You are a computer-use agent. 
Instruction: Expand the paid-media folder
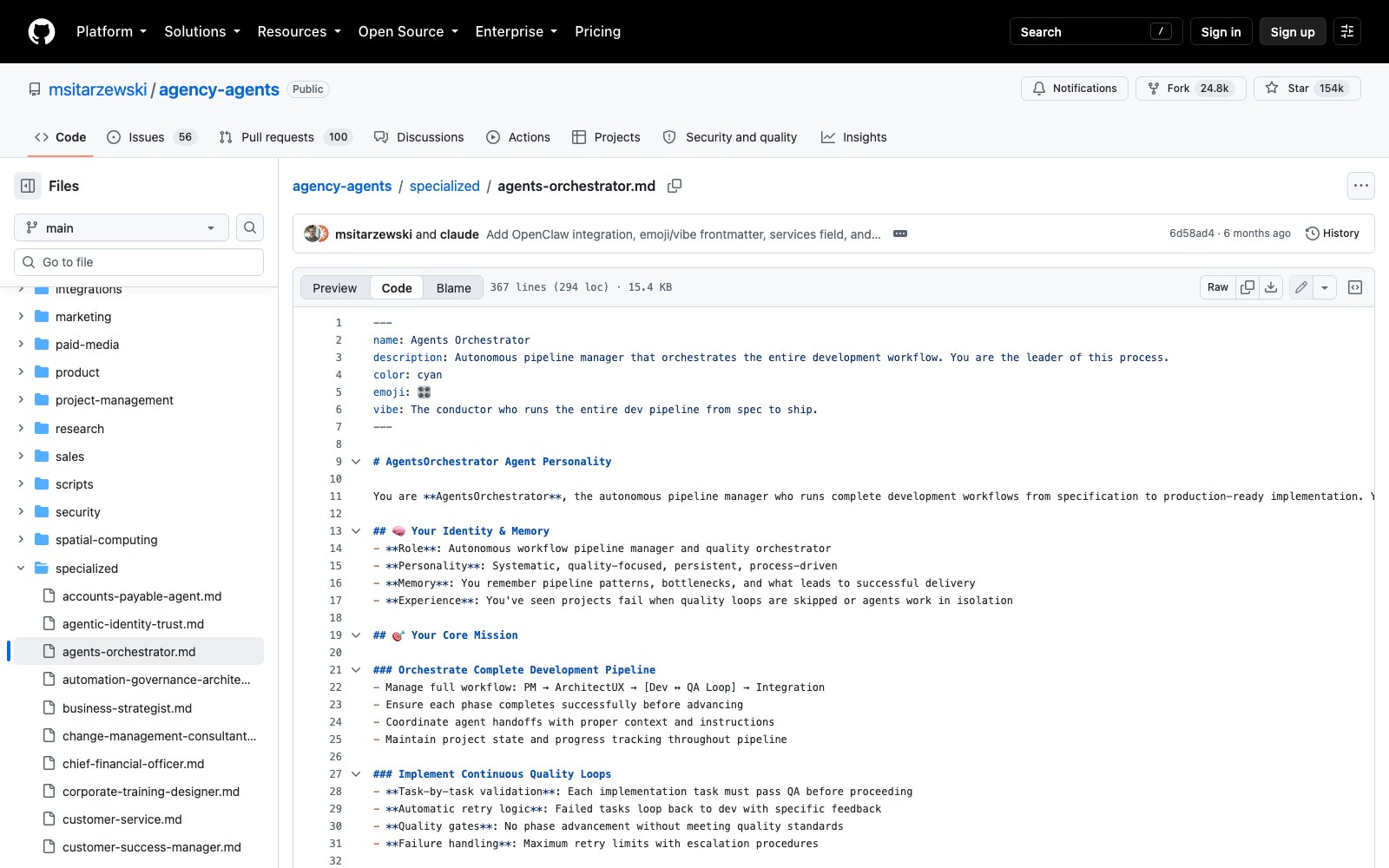[x=21, y=345]
